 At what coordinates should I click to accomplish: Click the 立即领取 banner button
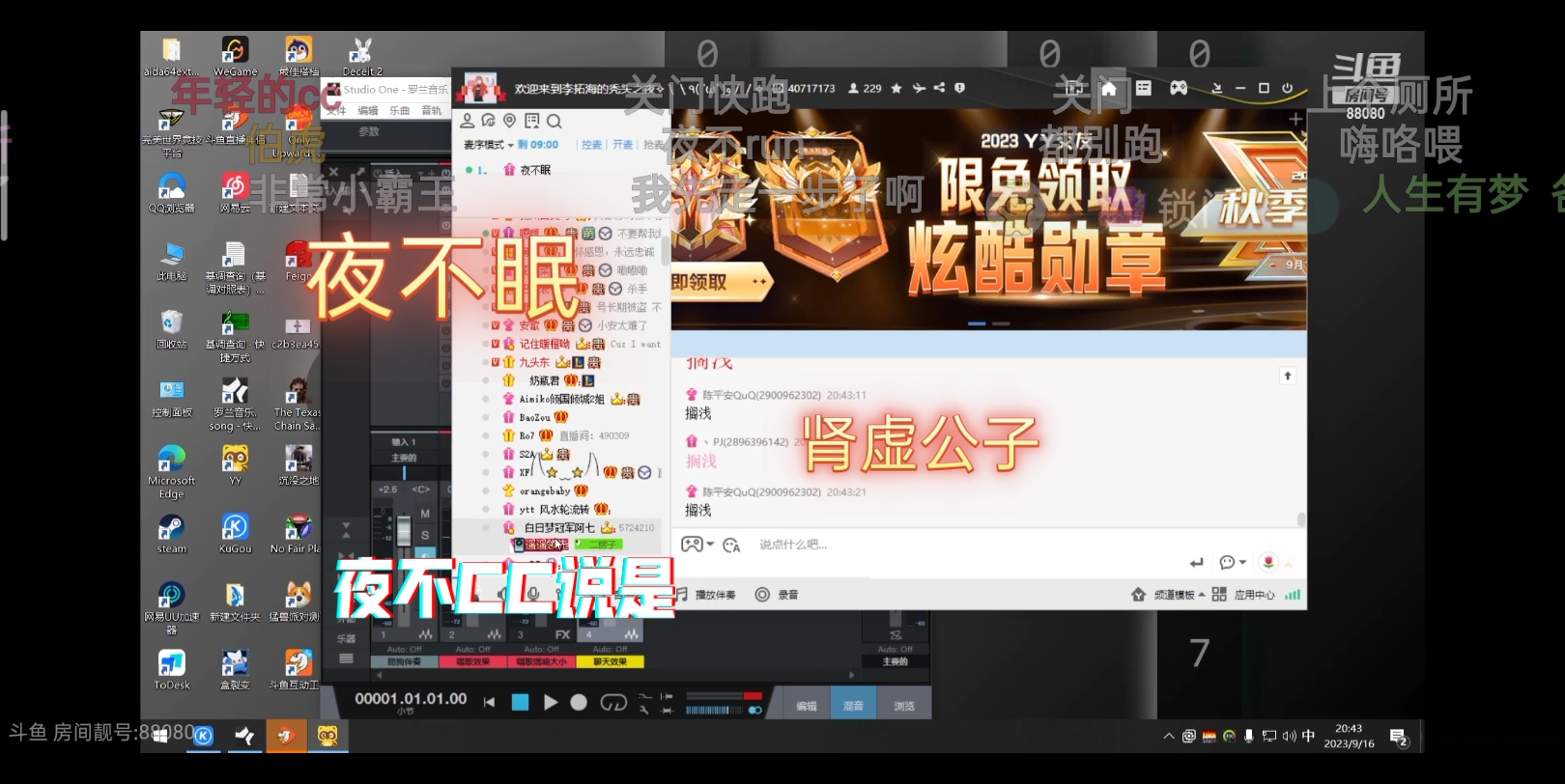pyautogui.click(x=722, y=283)
